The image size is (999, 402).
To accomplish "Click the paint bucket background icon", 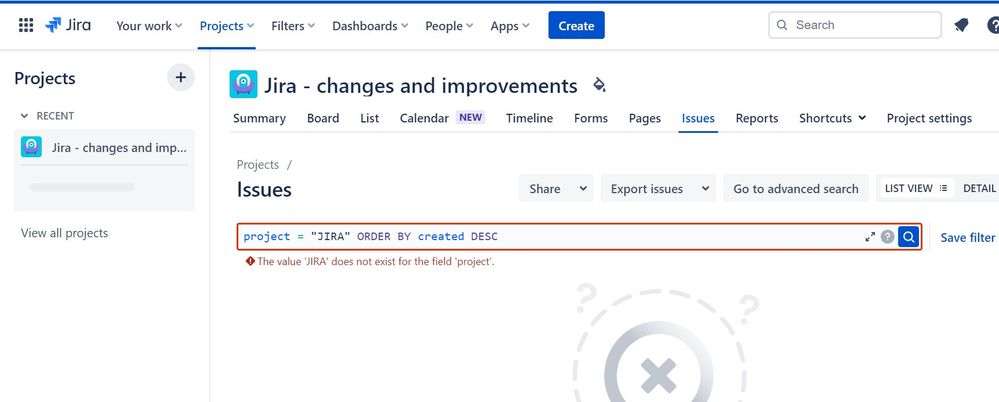I will coord(599,85).
